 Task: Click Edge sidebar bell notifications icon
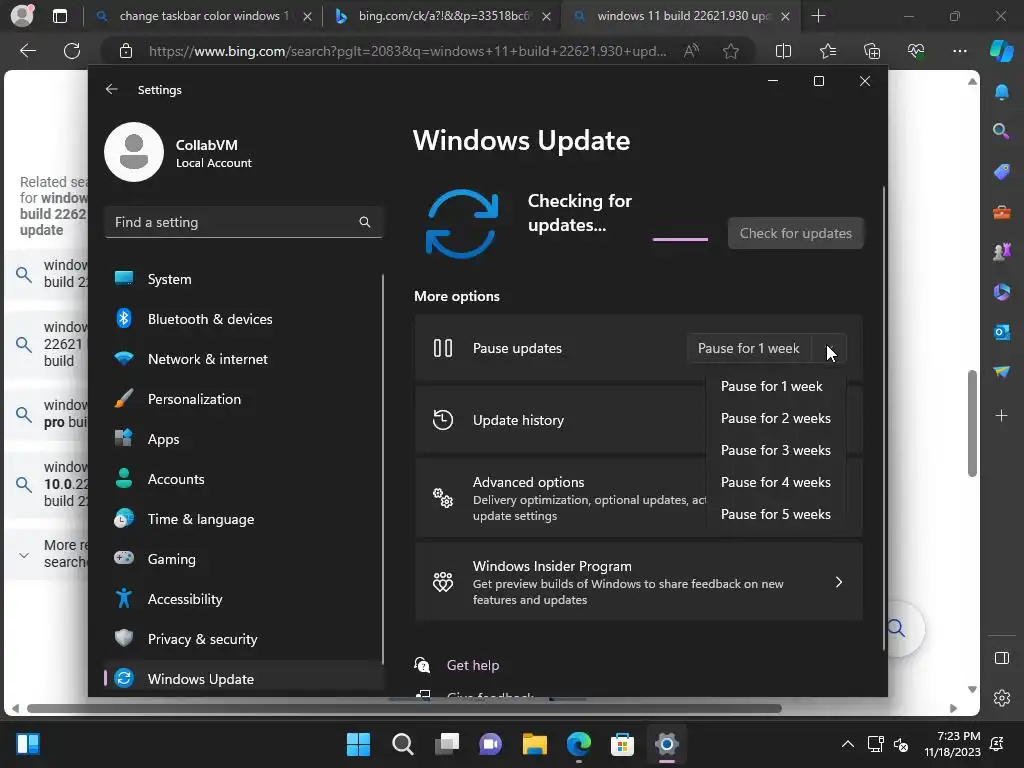[1001, 92]
